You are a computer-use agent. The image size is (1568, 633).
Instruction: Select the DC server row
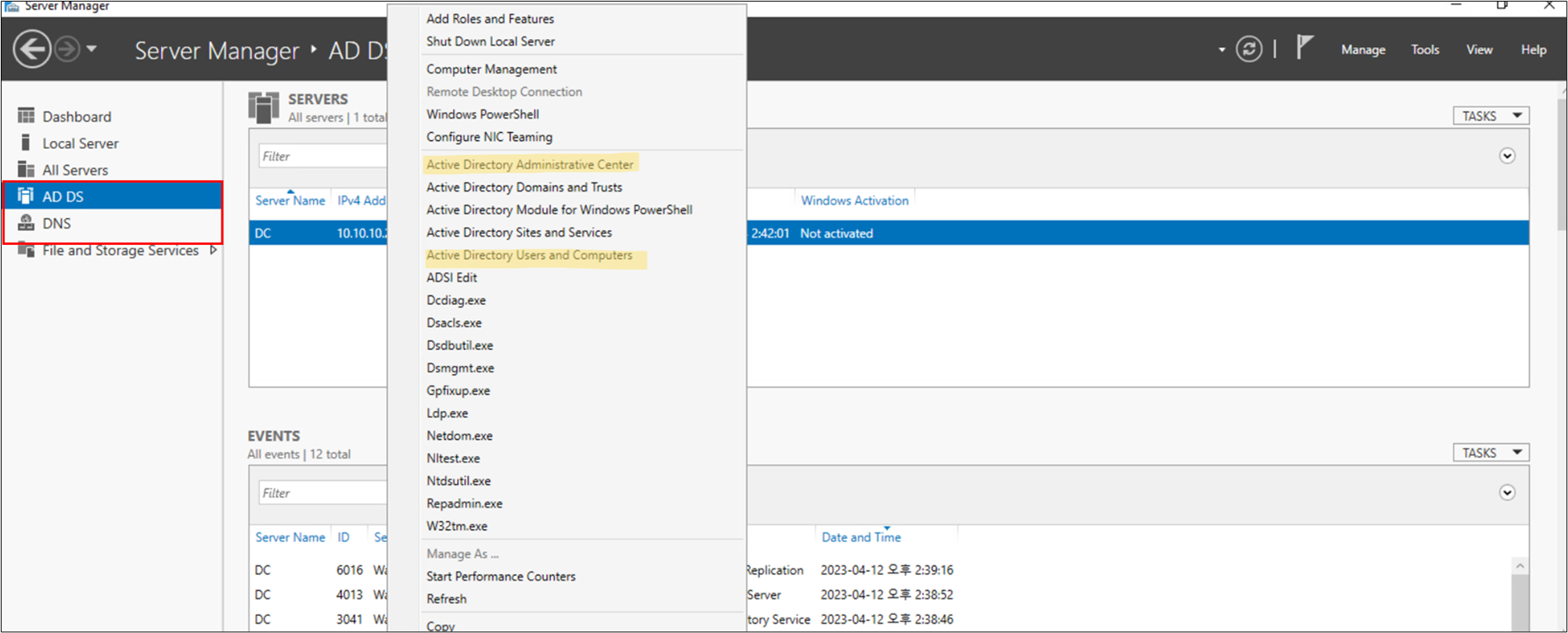(889, 233)
